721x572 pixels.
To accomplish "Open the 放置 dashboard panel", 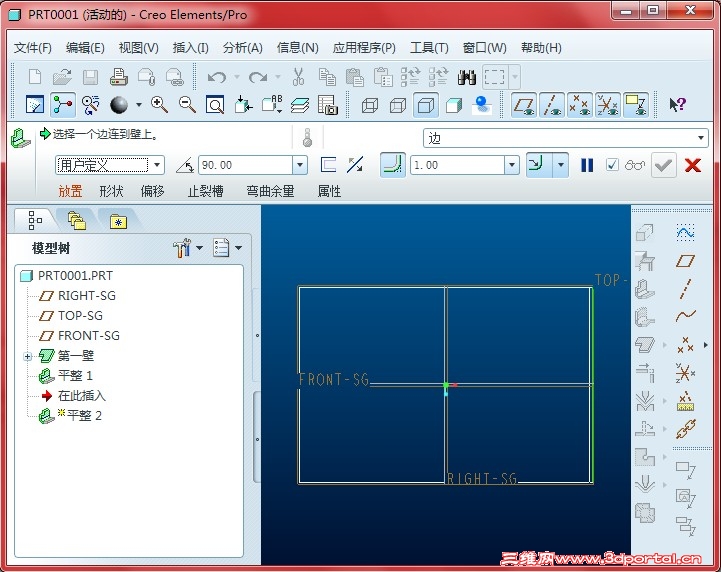I will coord(70,191).
